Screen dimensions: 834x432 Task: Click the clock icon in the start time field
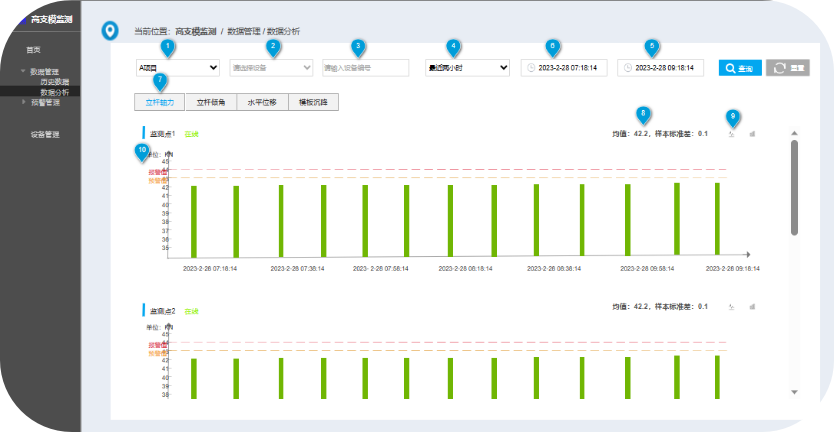click(x=530, y=68)
